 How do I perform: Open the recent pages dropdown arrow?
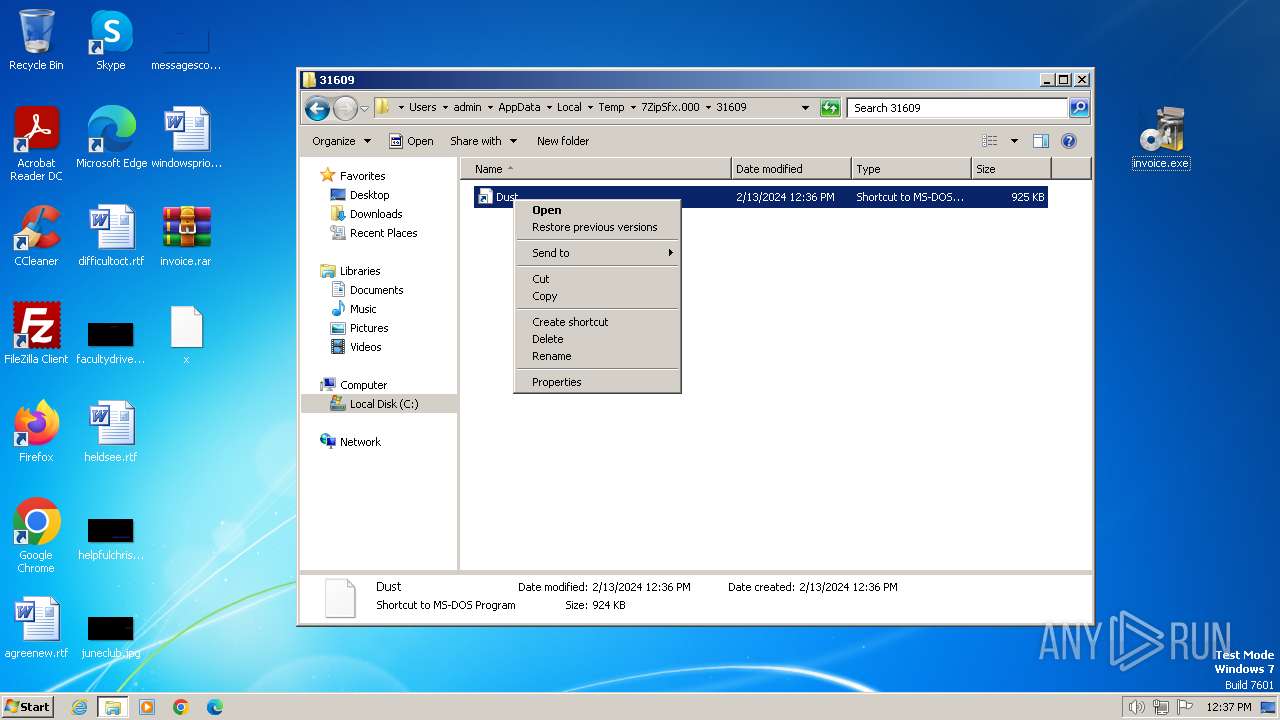[365, 108]
